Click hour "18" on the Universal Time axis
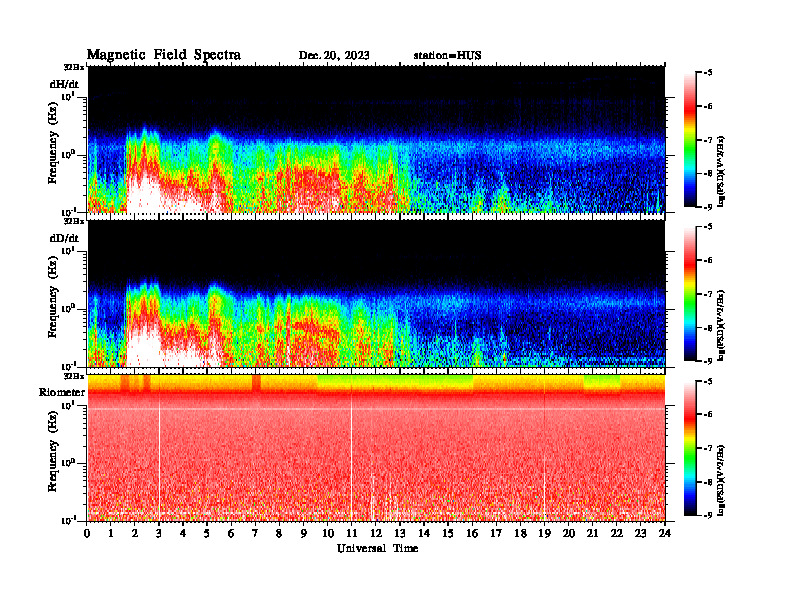Image resolution: width=792 pixels, height=612 pixels. pyautogui.click(x=520, y=533)
